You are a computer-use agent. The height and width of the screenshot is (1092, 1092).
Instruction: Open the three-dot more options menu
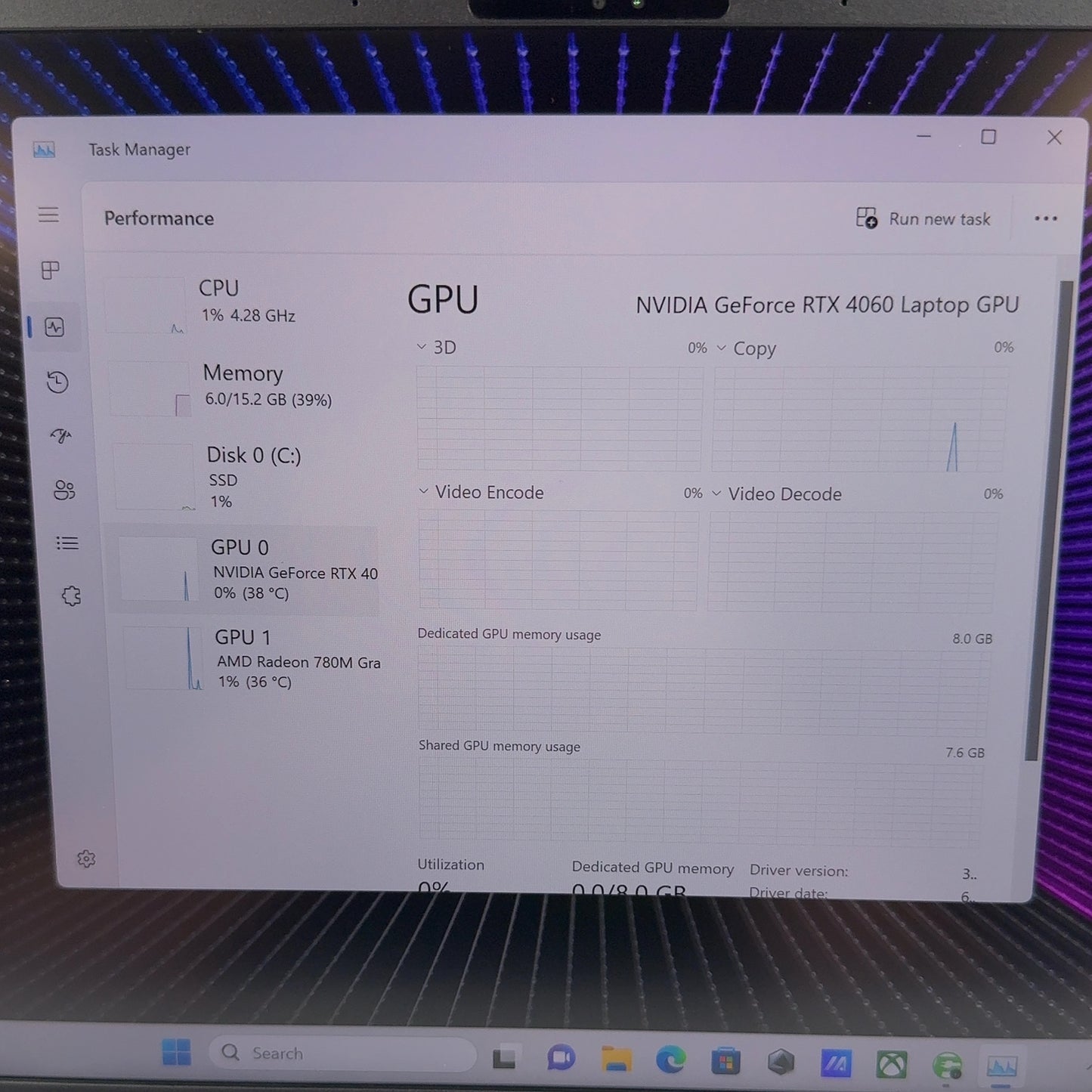pyautogui.click(x=1046, y=218)
